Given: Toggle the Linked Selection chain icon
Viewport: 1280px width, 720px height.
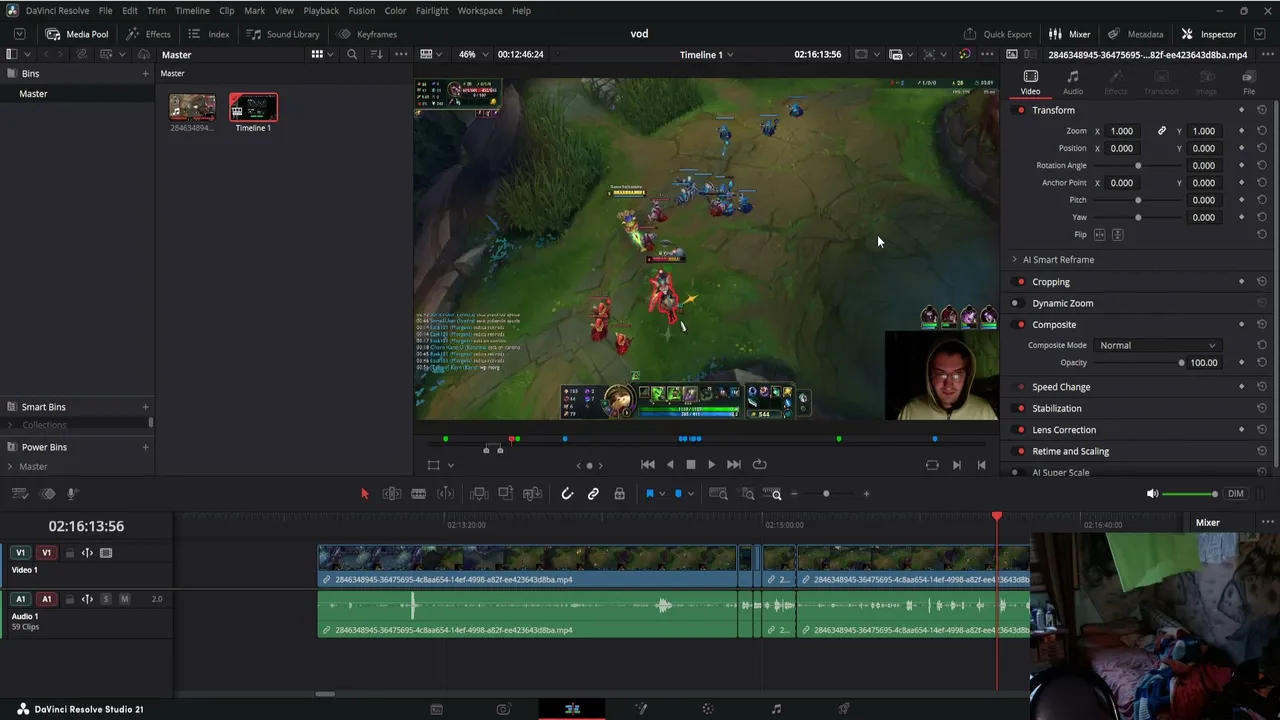Looking at the screenshot, I should pos(593,494).
